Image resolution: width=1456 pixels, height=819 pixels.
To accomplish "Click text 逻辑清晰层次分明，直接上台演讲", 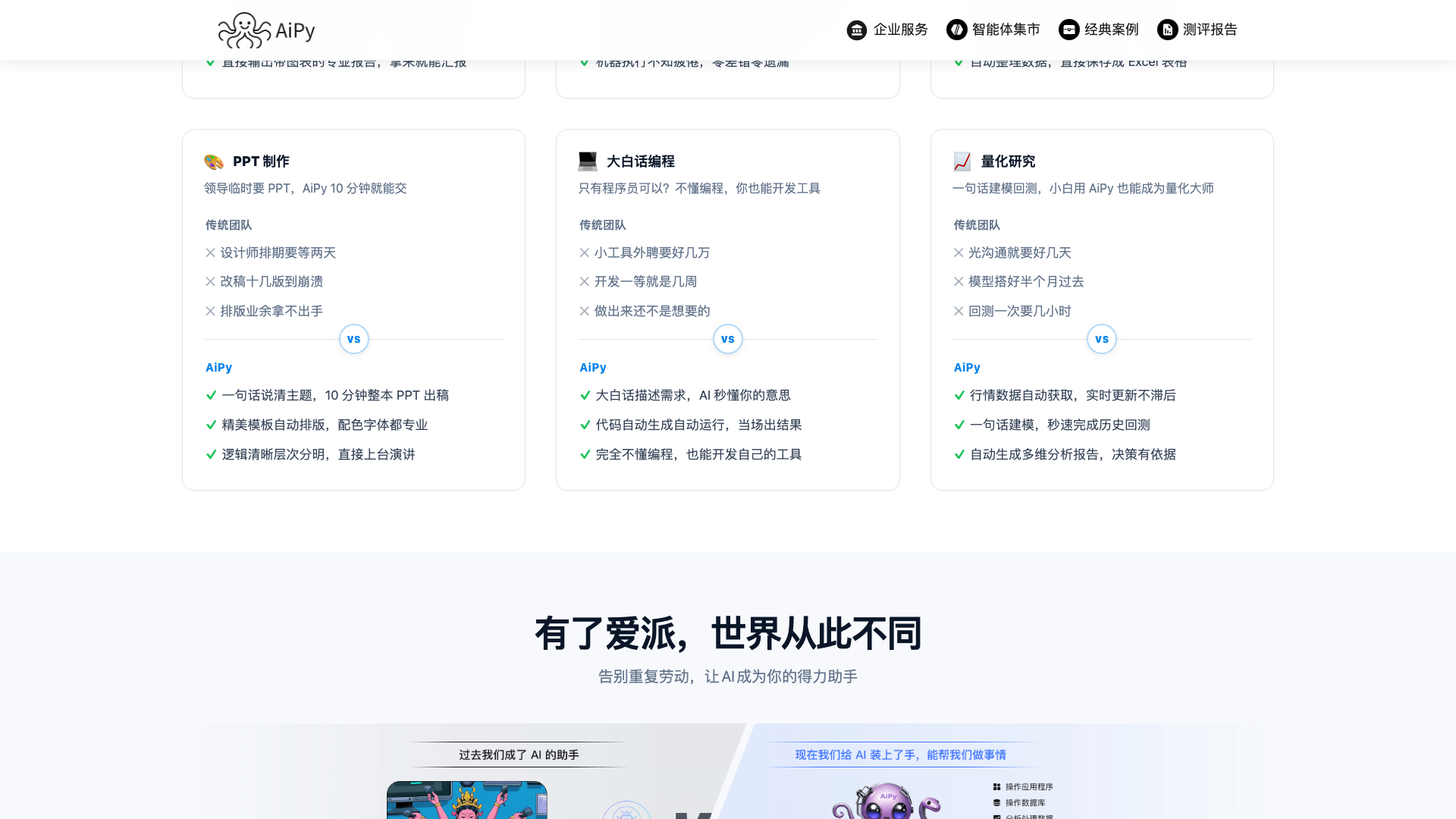I will pos(318,454).
